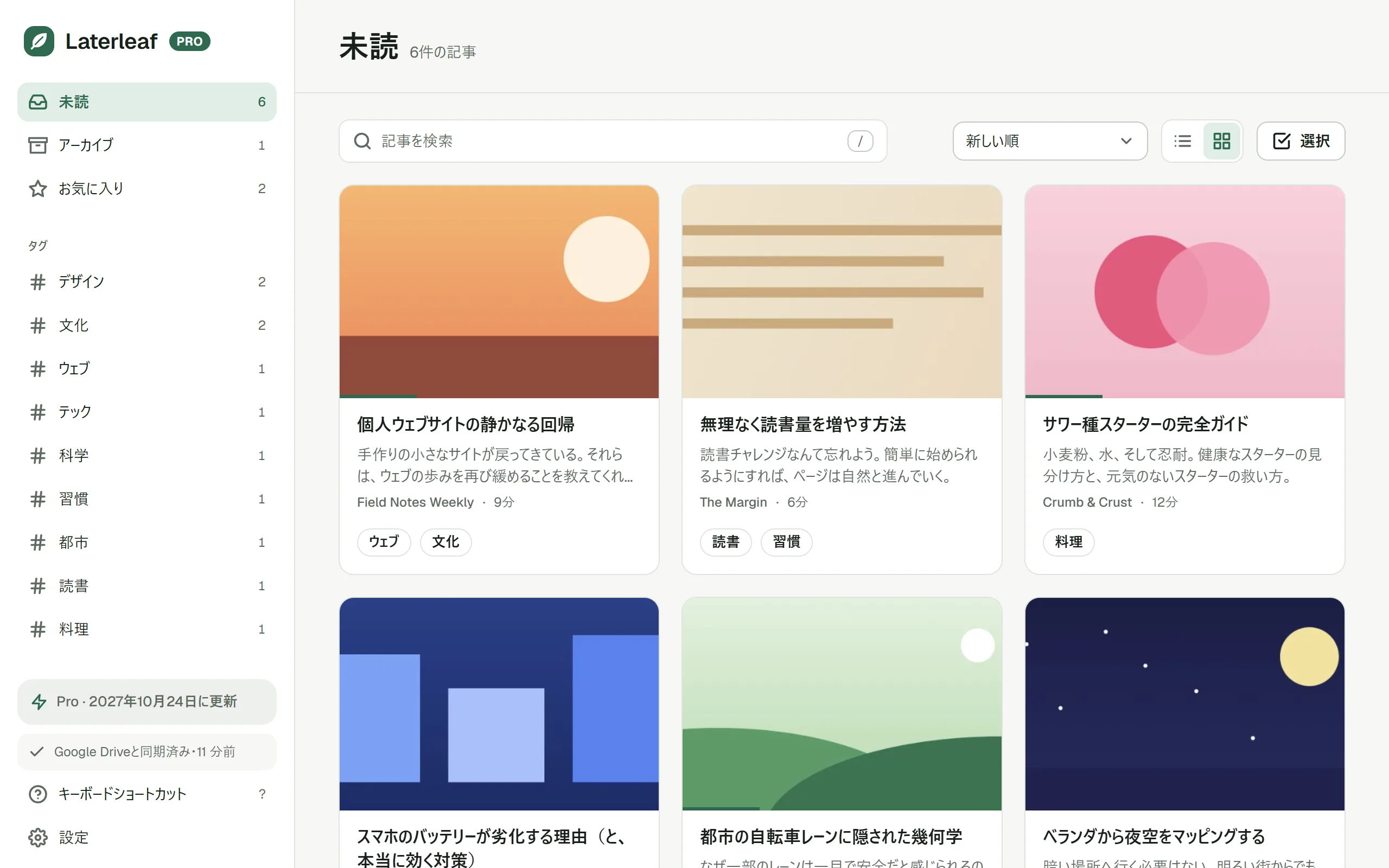Click the star icon beside お気に入り
1389x868 pixels.
click(x=38, y=189)
